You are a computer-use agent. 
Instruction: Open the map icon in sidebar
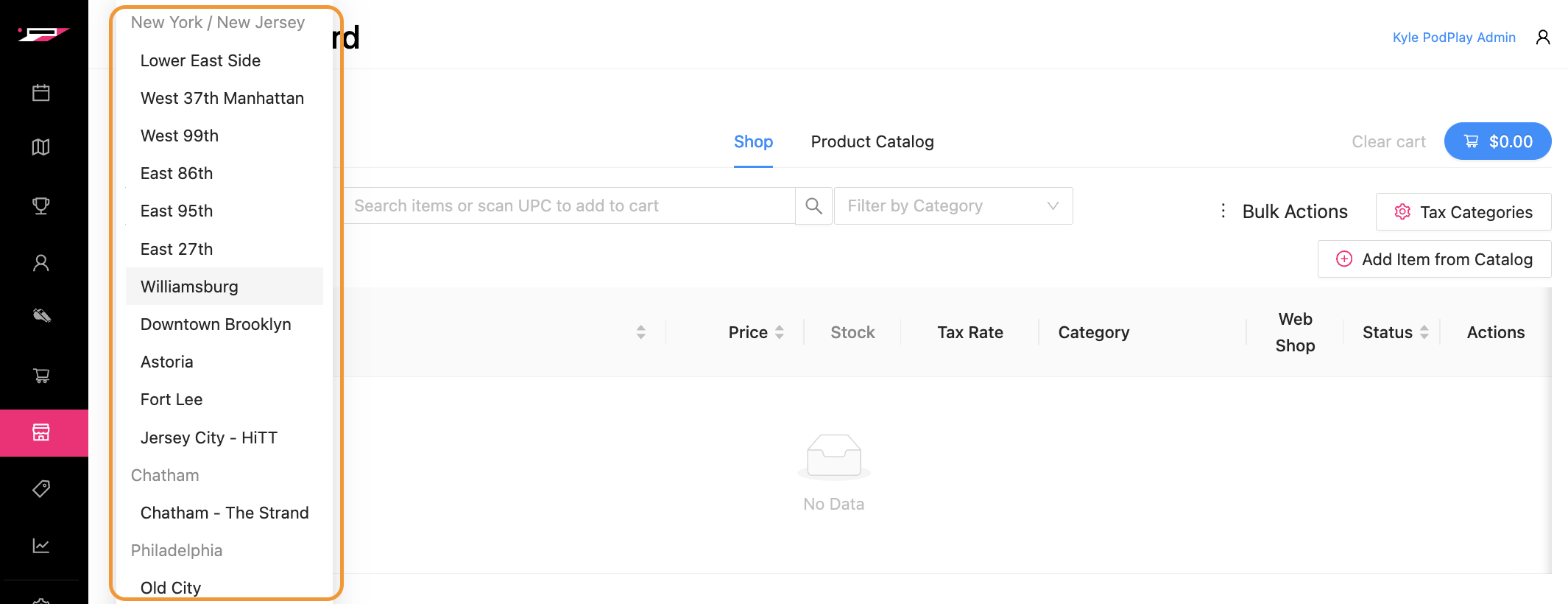click(x=41, y=147)
